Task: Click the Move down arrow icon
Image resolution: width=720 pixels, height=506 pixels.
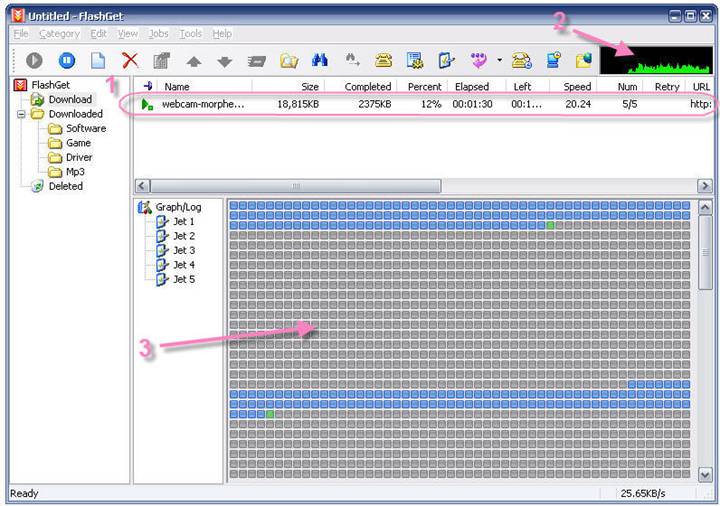Action: tap(225, 61)
